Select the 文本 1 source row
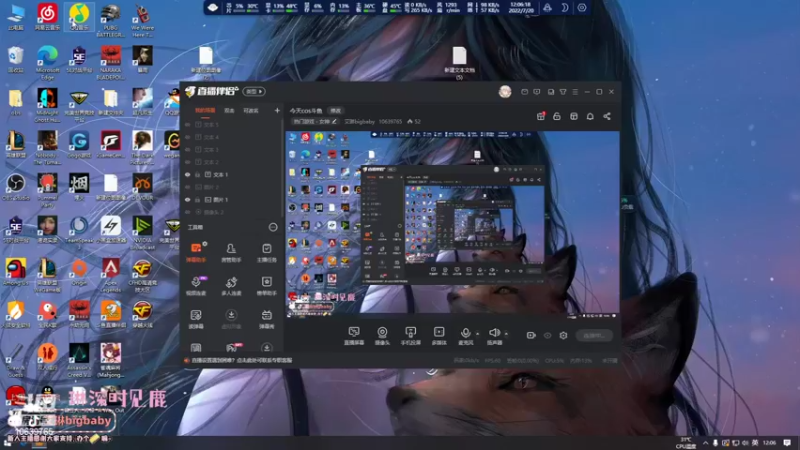Screen dimensions: 800x450 click(x=232, y=174)
